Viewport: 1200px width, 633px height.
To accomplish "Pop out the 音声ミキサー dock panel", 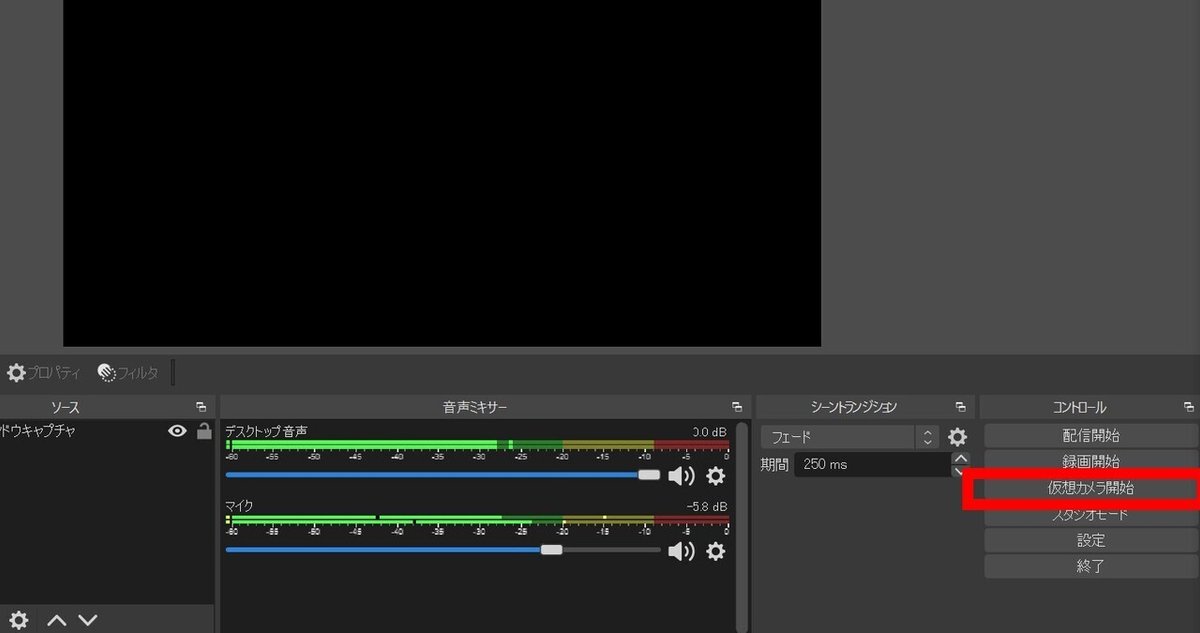I will [737, 407].
